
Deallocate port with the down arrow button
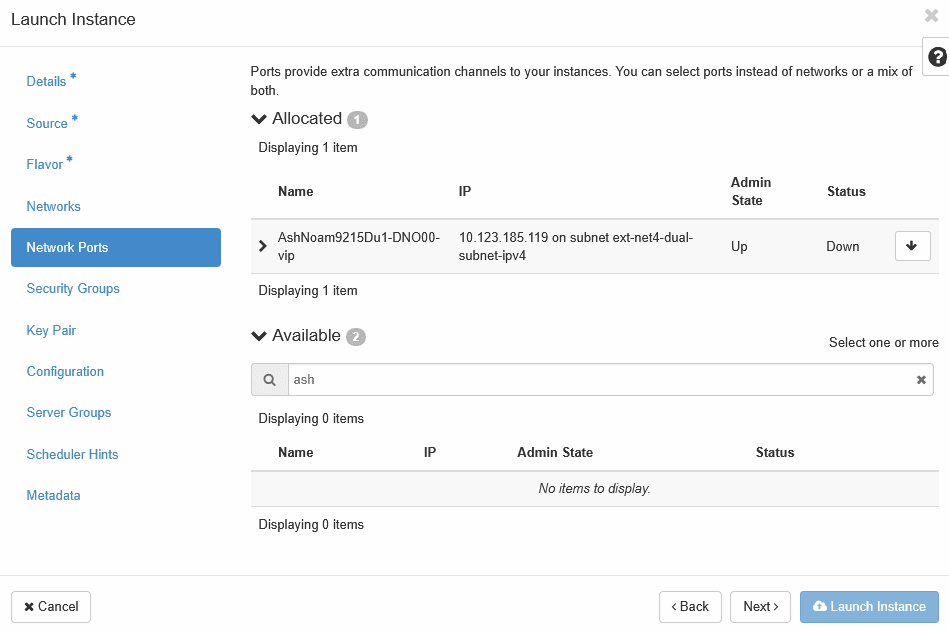coord(912,246)
